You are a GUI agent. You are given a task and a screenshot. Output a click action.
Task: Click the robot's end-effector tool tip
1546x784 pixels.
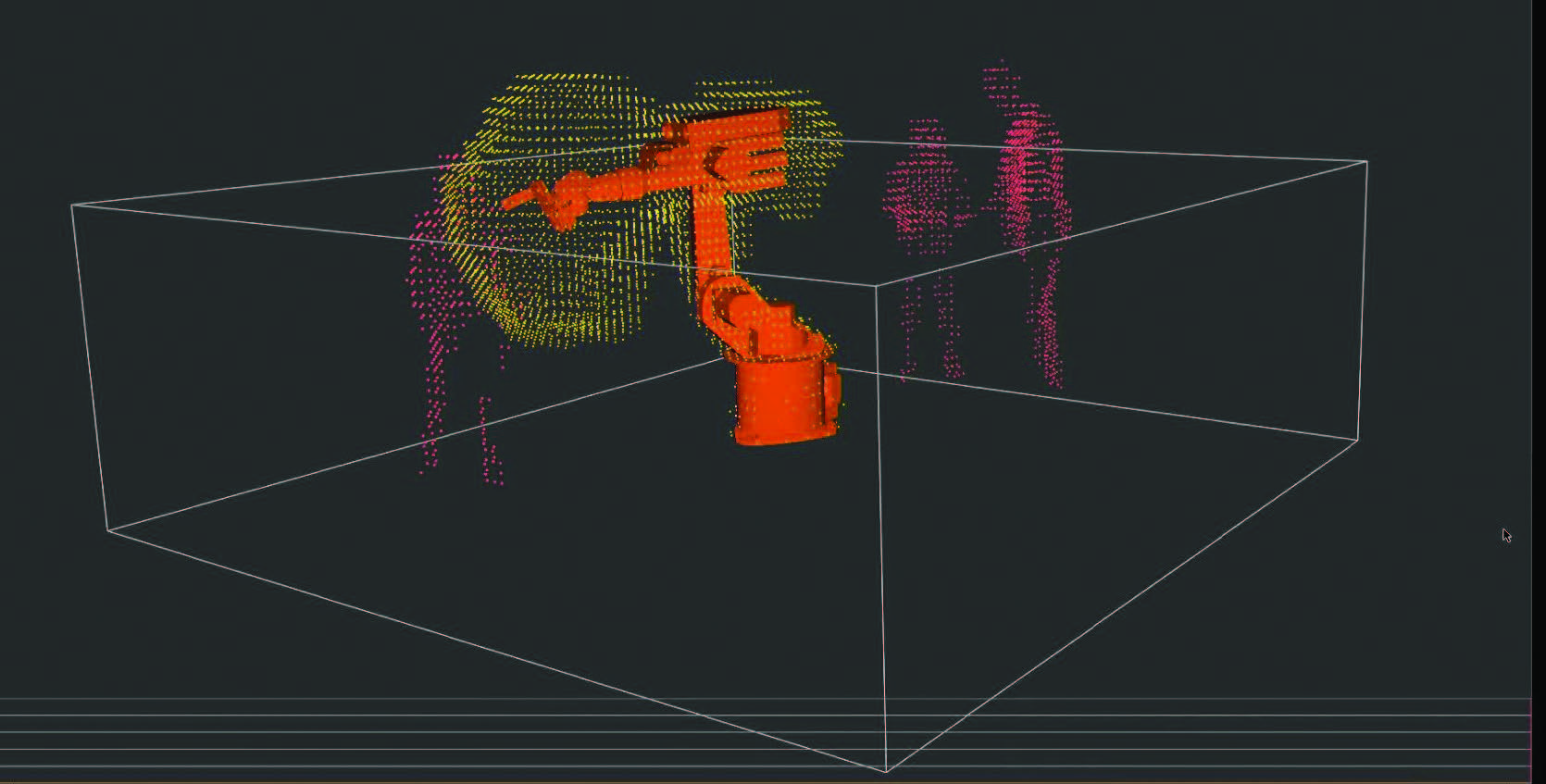518,199
